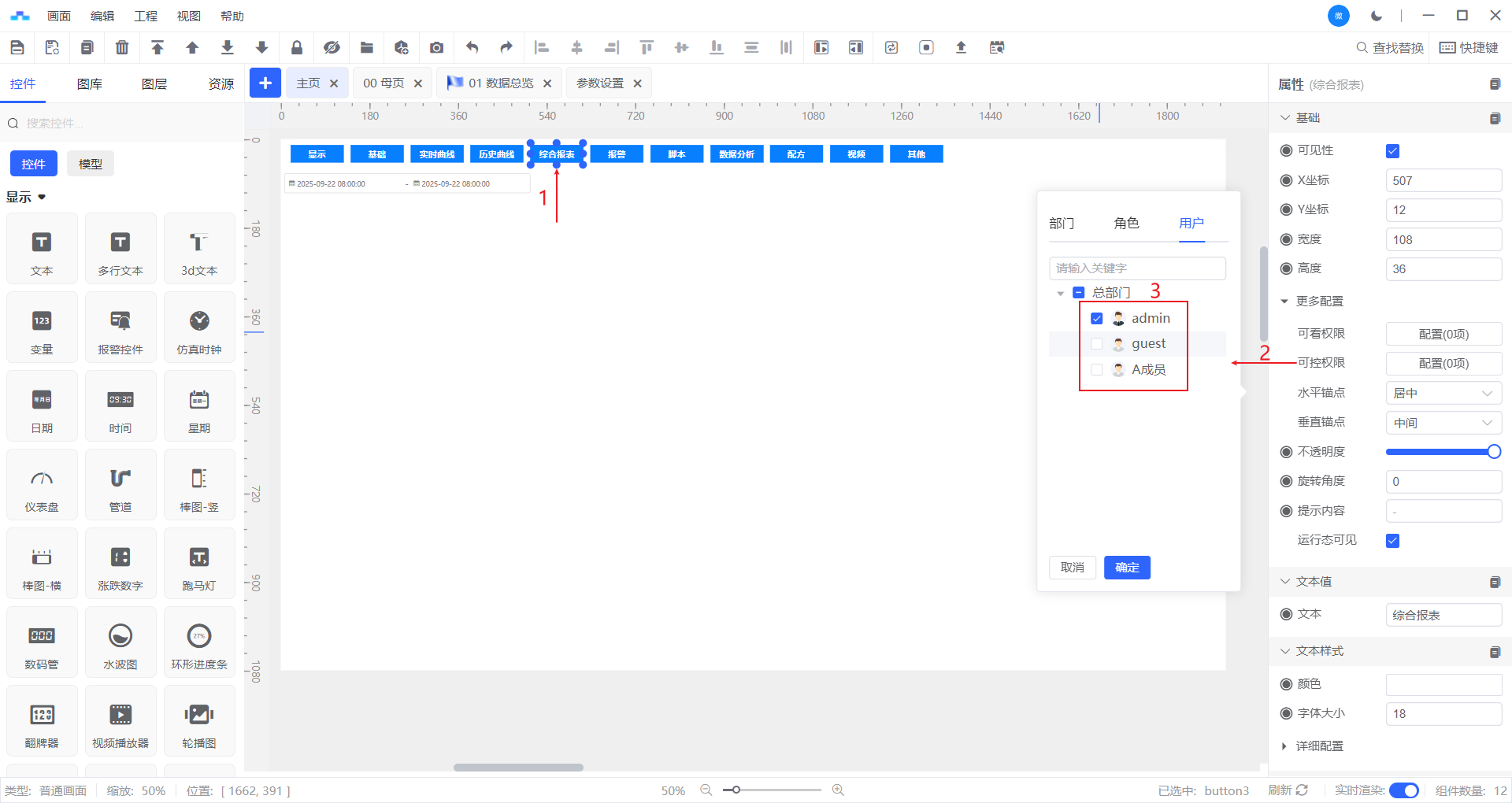The height and width of the screenshot is (803, 1512).
Task: Turn off the 实时渲染 switch
Action: (1403, 790)
